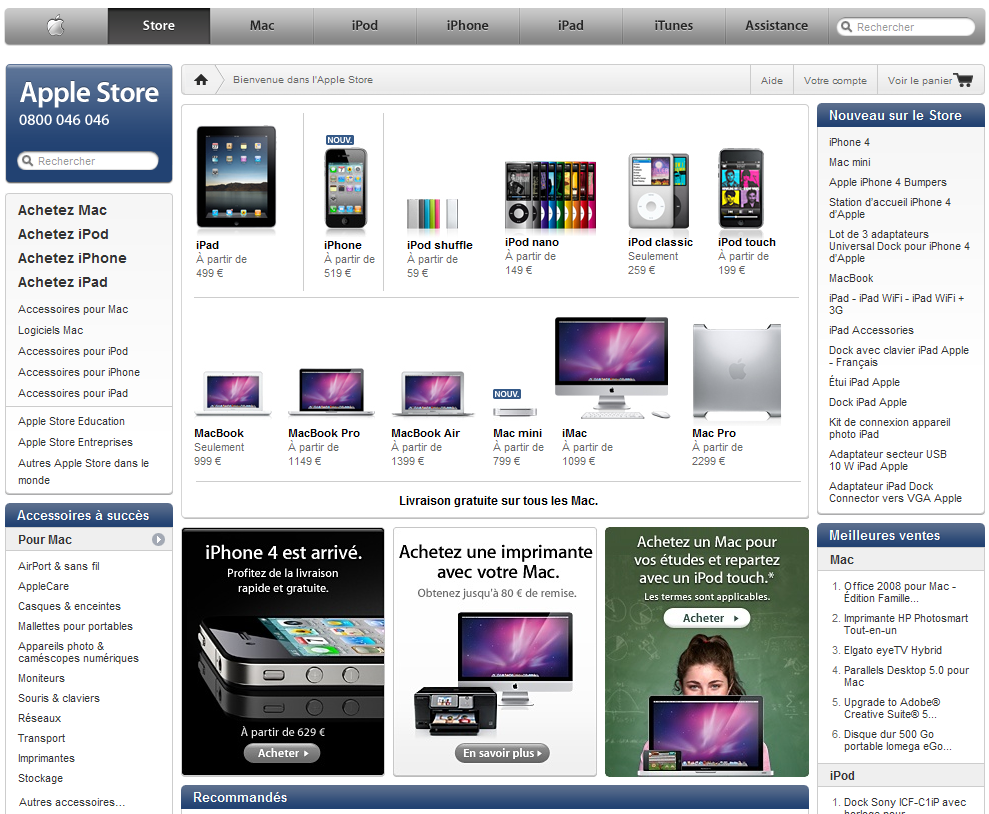Screen dimensions: 989x814
Task: Click the iPod classic product name
Action: pyautogui.click(x=660, y=242)
